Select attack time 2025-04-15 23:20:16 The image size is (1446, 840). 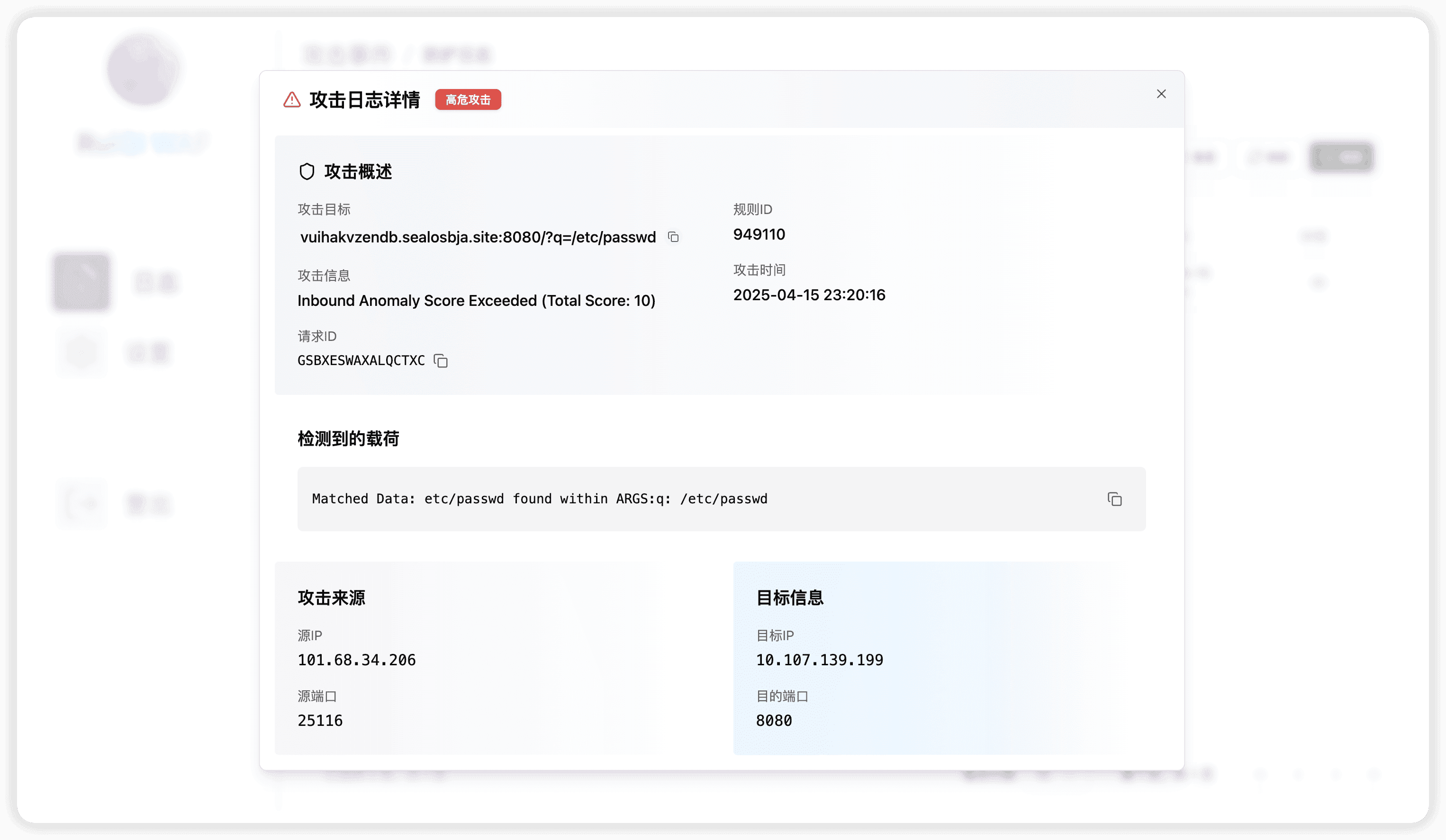(x=809, y=295)
